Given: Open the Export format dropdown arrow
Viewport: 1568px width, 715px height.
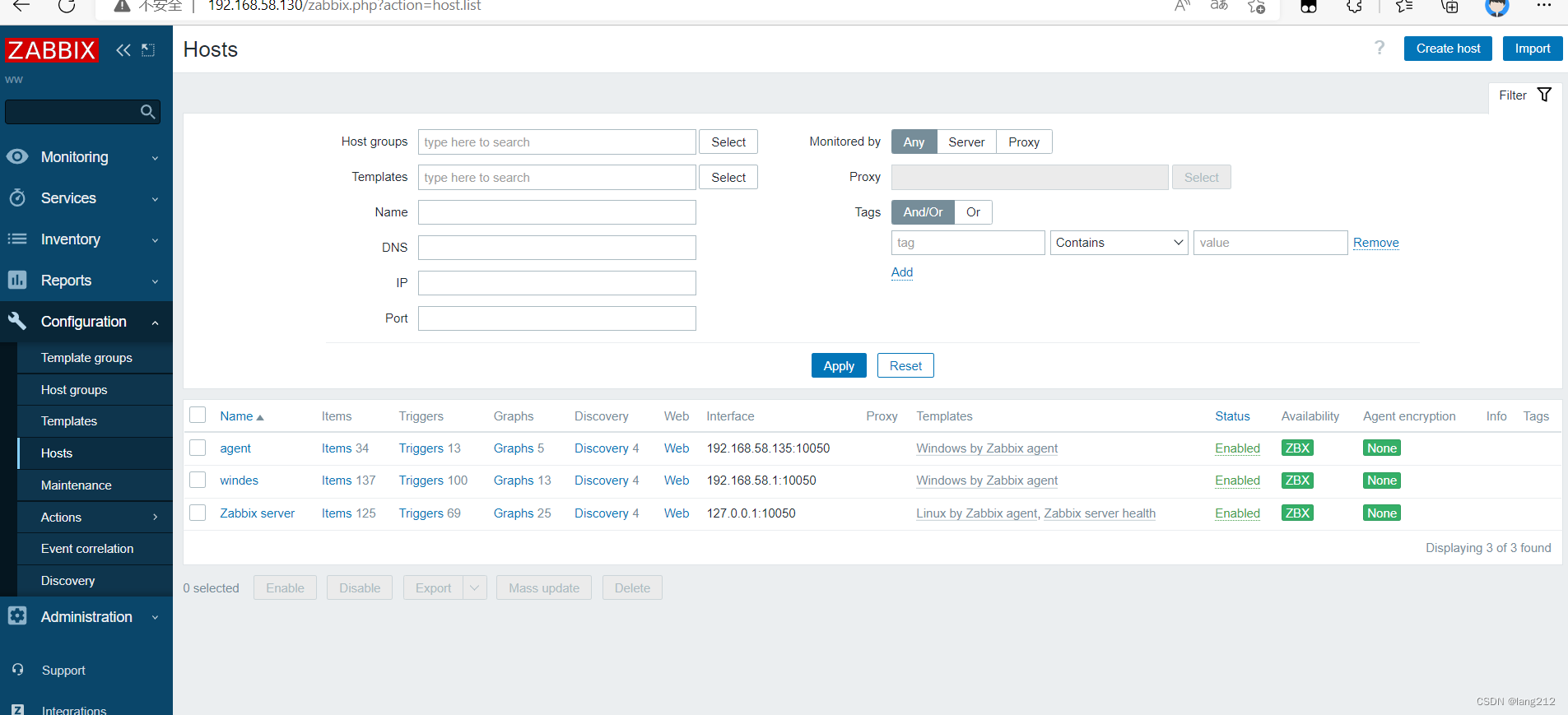Looking at the screenshot, I should pos(475,587).
